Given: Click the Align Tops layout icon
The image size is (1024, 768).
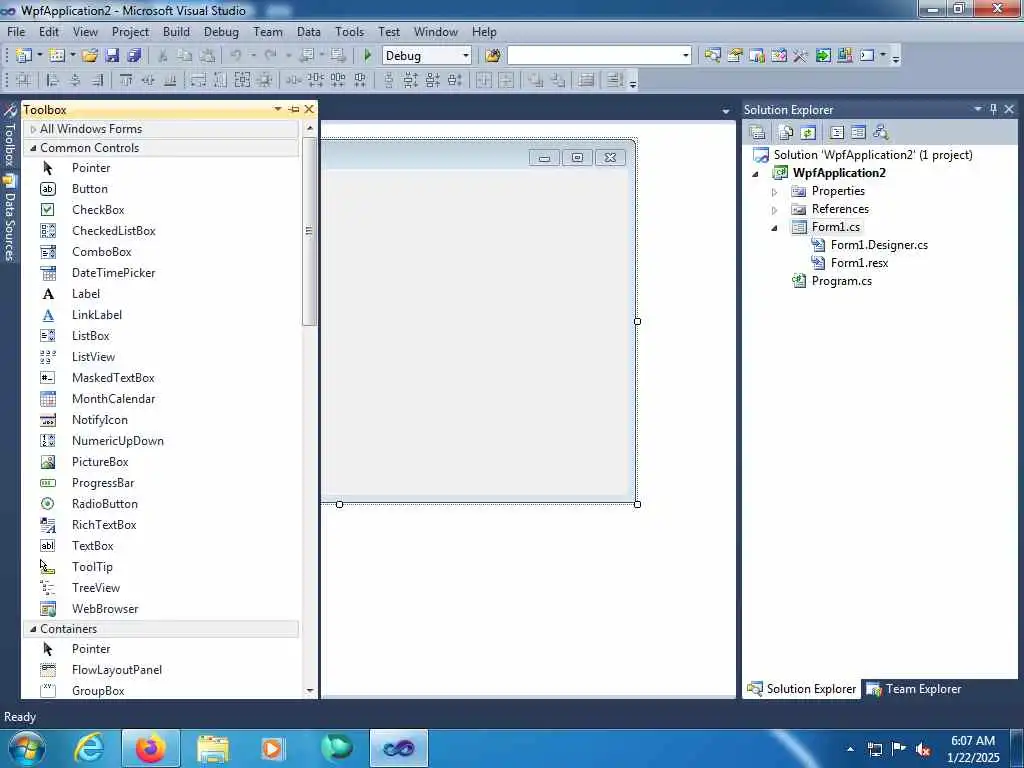Looking at the screenshot, I should click(x=126, y=80).
